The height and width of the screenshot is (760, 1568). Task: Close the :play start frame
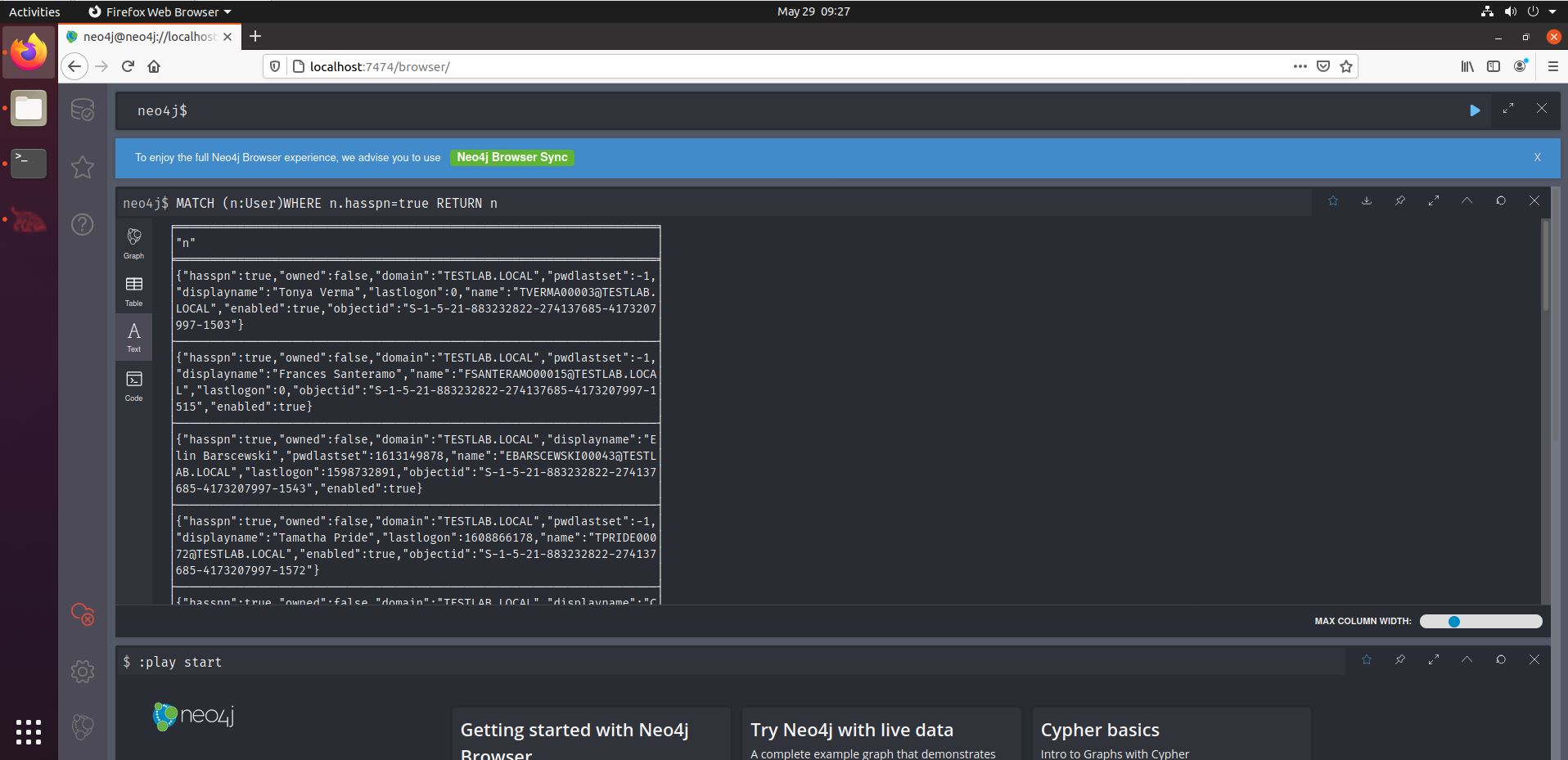click(1534, 659)
